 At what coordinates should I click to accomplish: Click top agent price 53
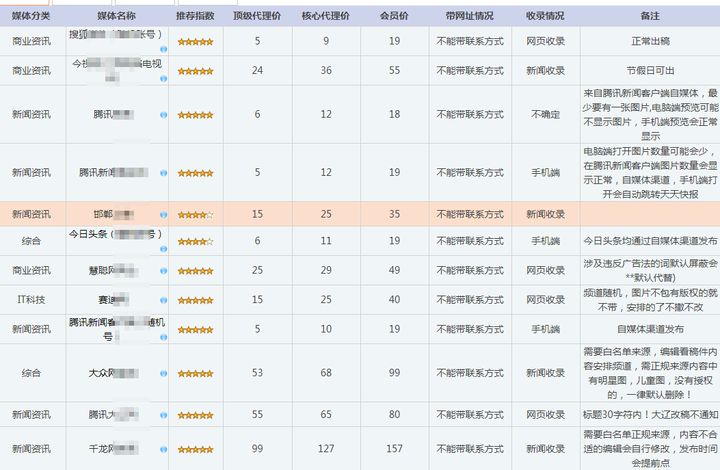tap(257, 373)
